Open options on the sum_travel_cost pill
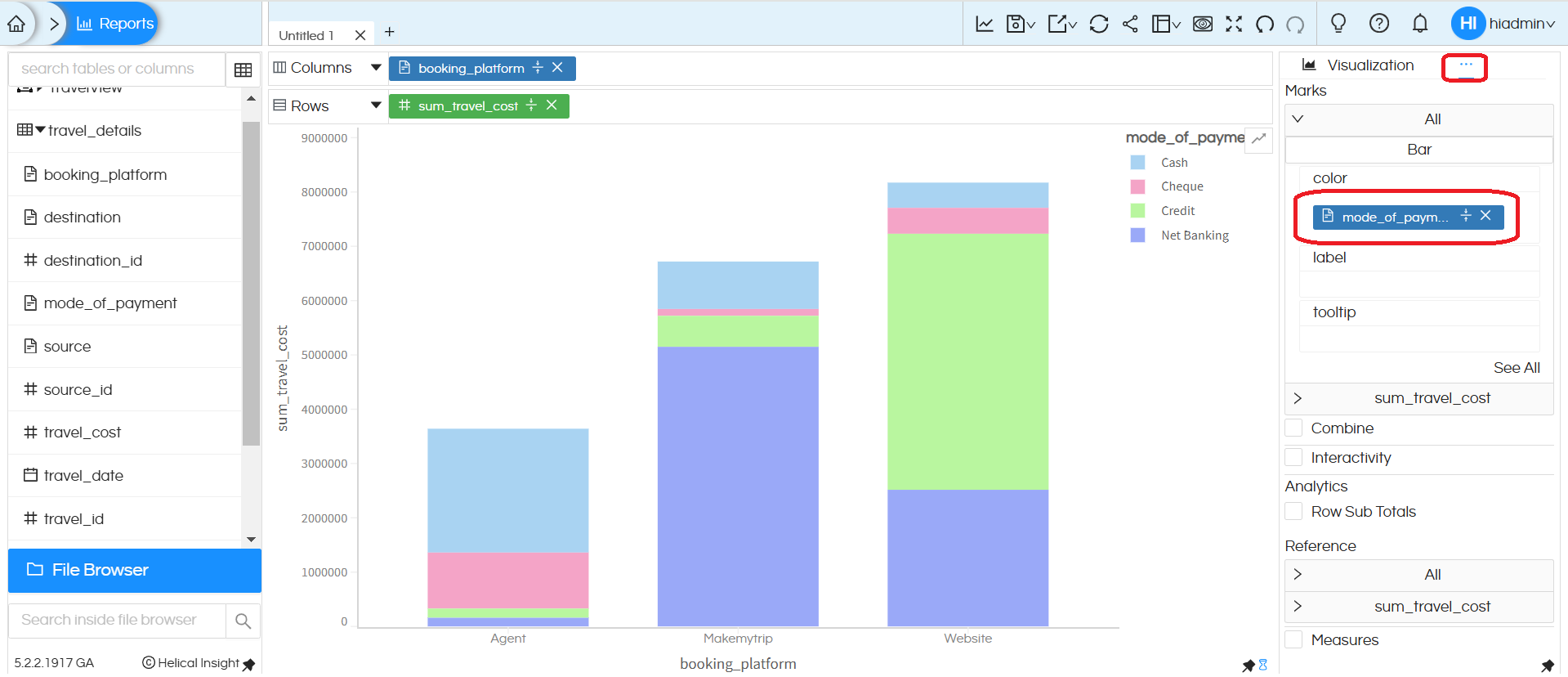 532,105
